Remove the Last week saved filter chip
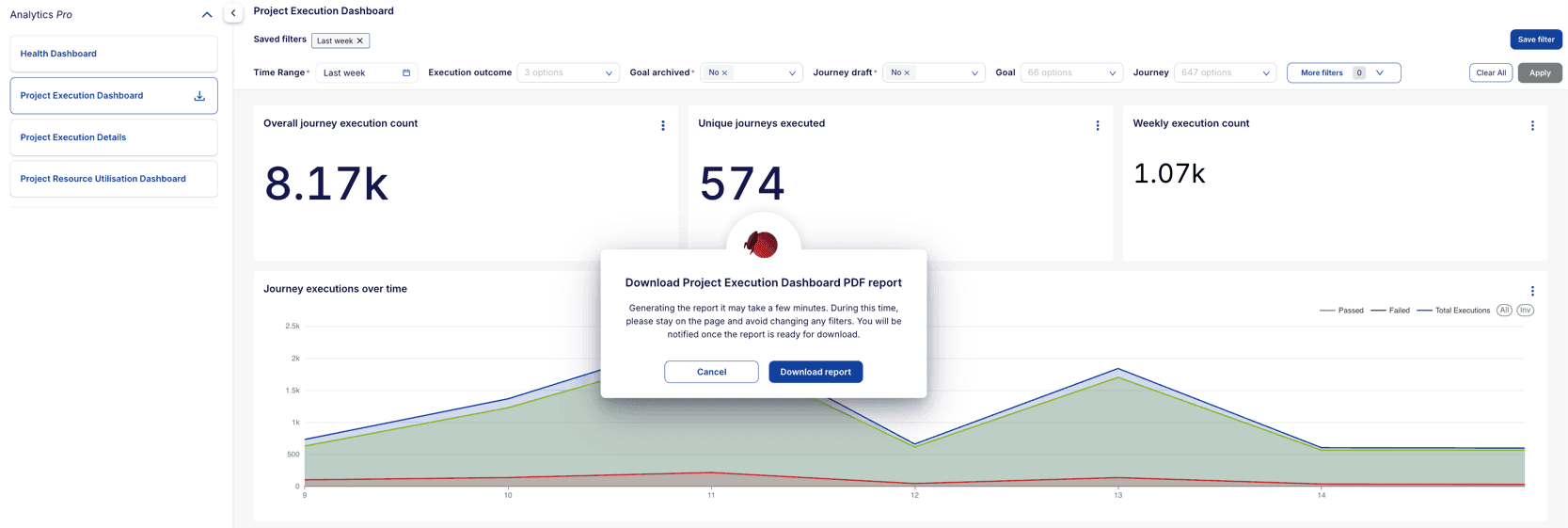The height and width of the screenshot is (528, 1568). tap(359, 40)
